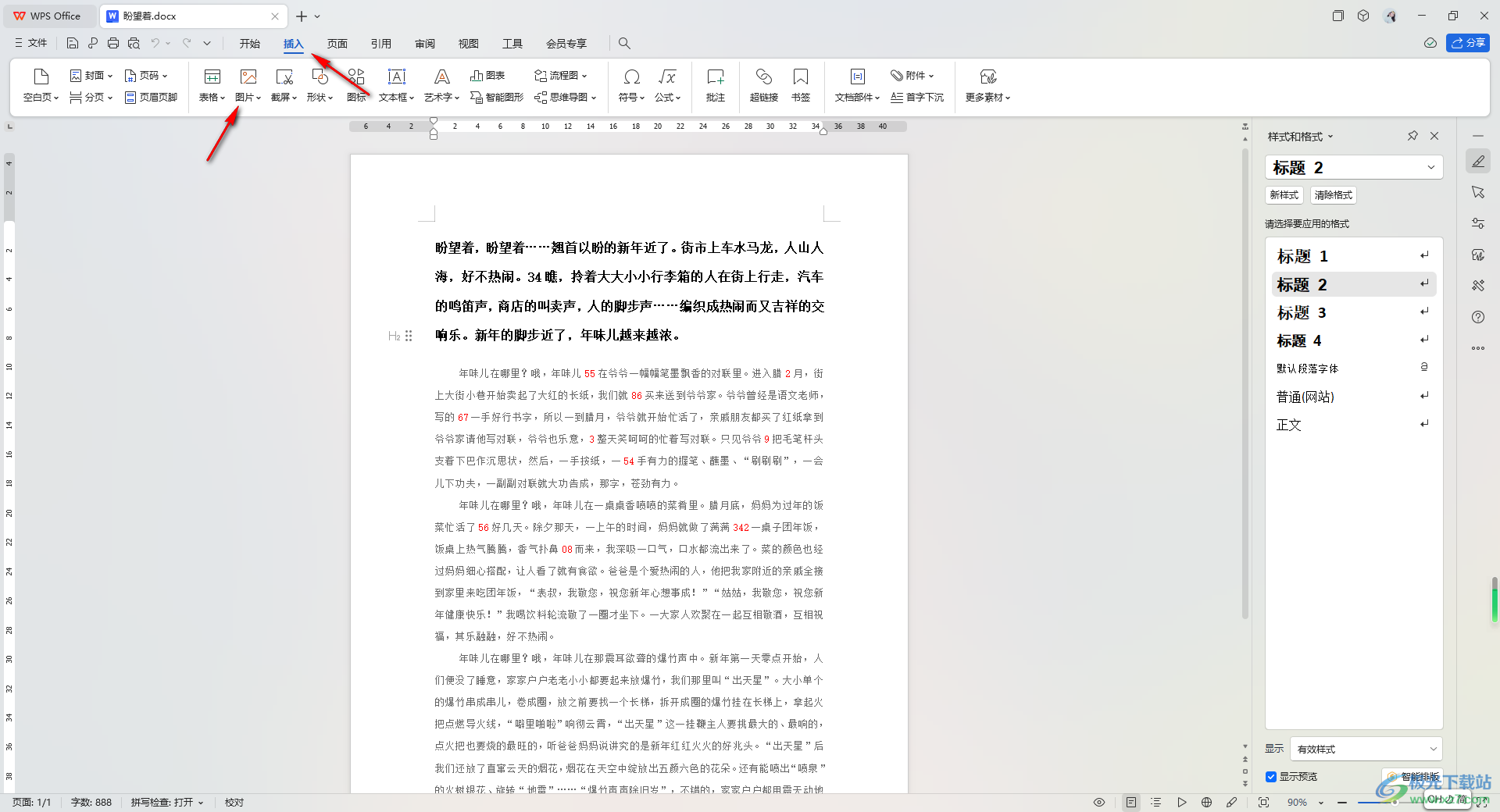Switch to the 审阅 tab
The width and height of the screenshot is (1500, 812).
(425, 44)
